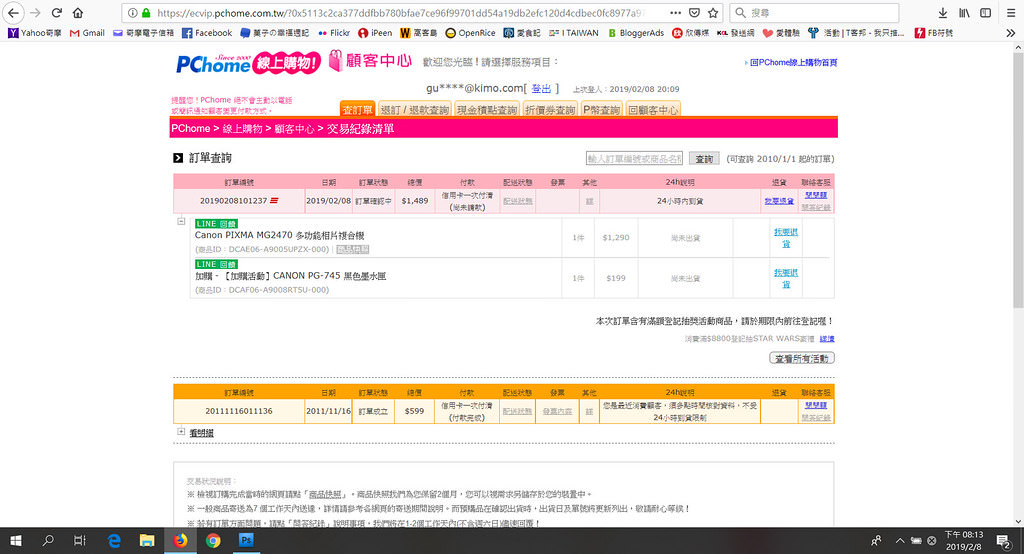Show more bookmarks with the double chevron
Screen dimensions: 1024x554
coord(1010,33)
